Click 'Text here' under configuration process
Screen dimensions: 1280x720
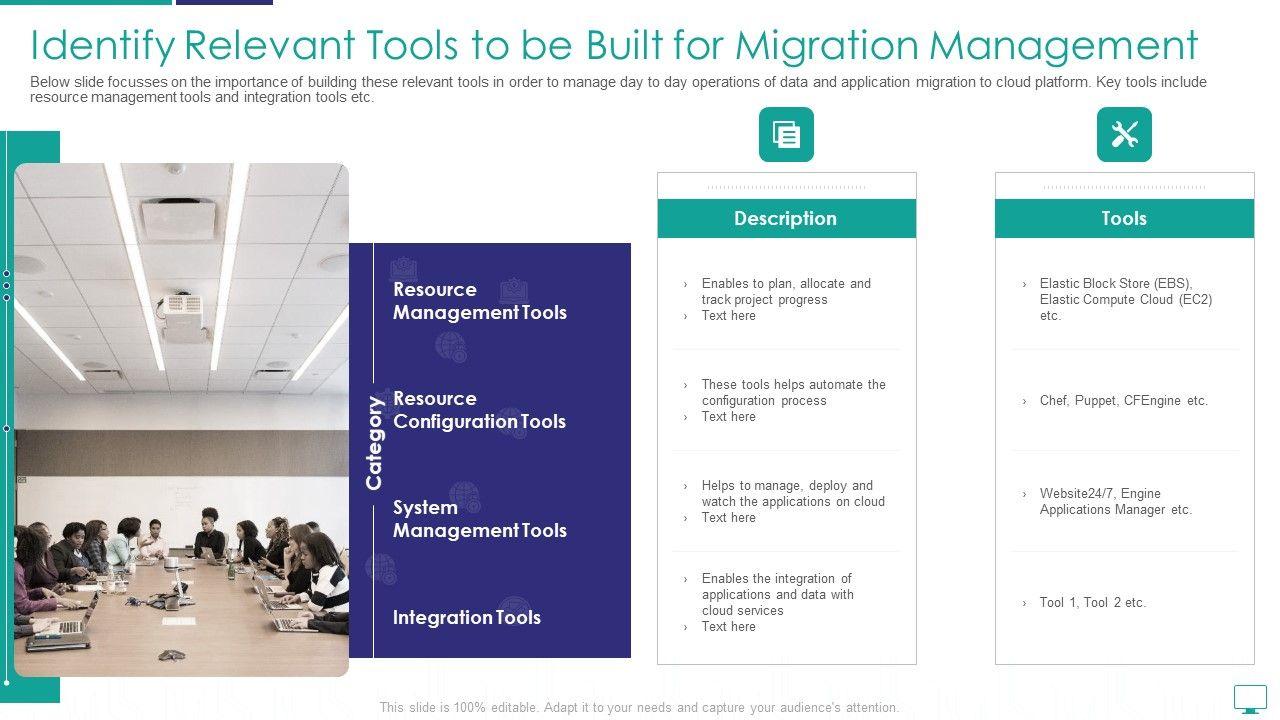[728, 416]
